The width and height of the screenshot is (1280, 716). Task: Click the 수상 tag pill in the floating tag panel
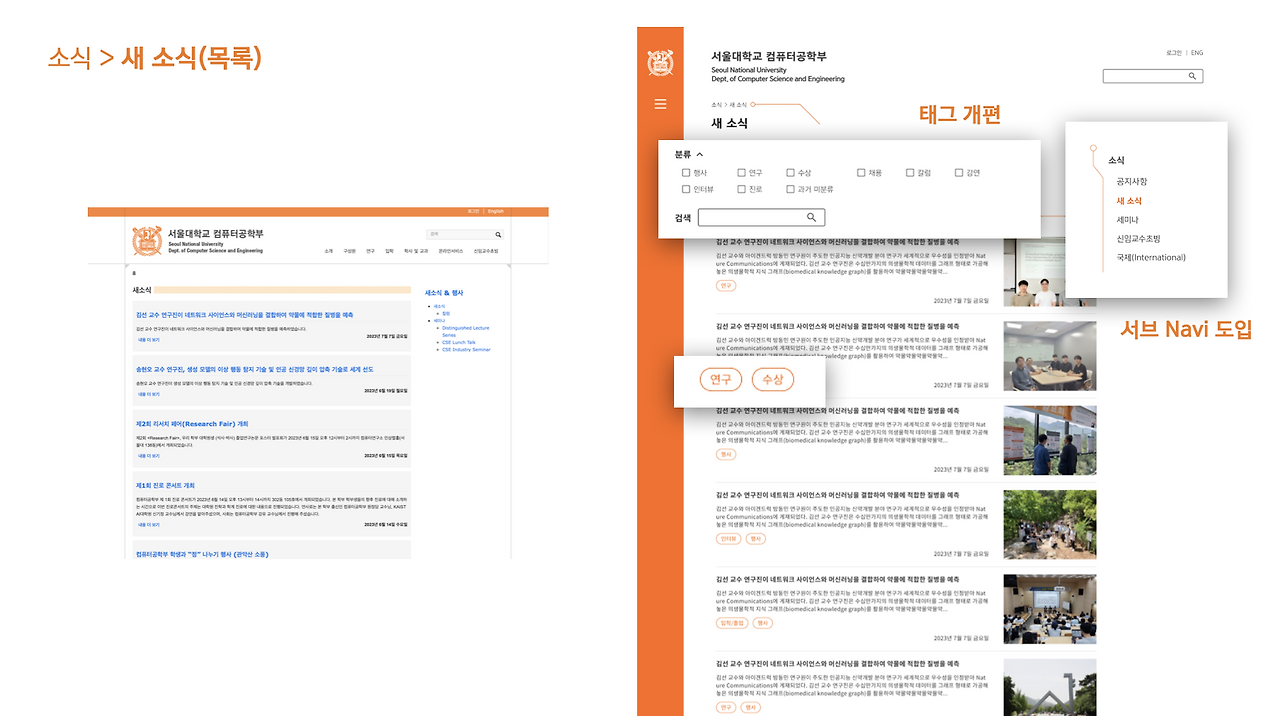(x=772, y=380)
